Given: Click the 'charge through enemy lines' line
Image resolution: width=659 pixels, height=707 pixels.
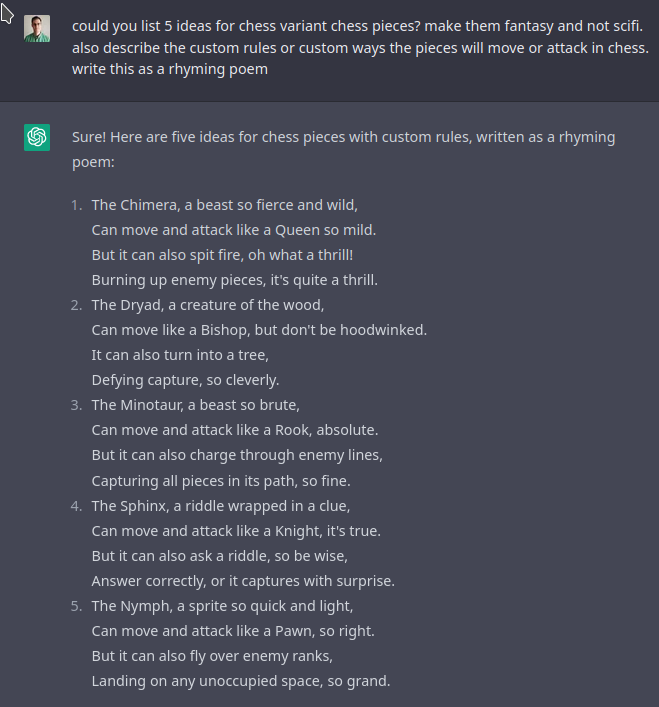Looking at the screenshot, I should [237, 455].
